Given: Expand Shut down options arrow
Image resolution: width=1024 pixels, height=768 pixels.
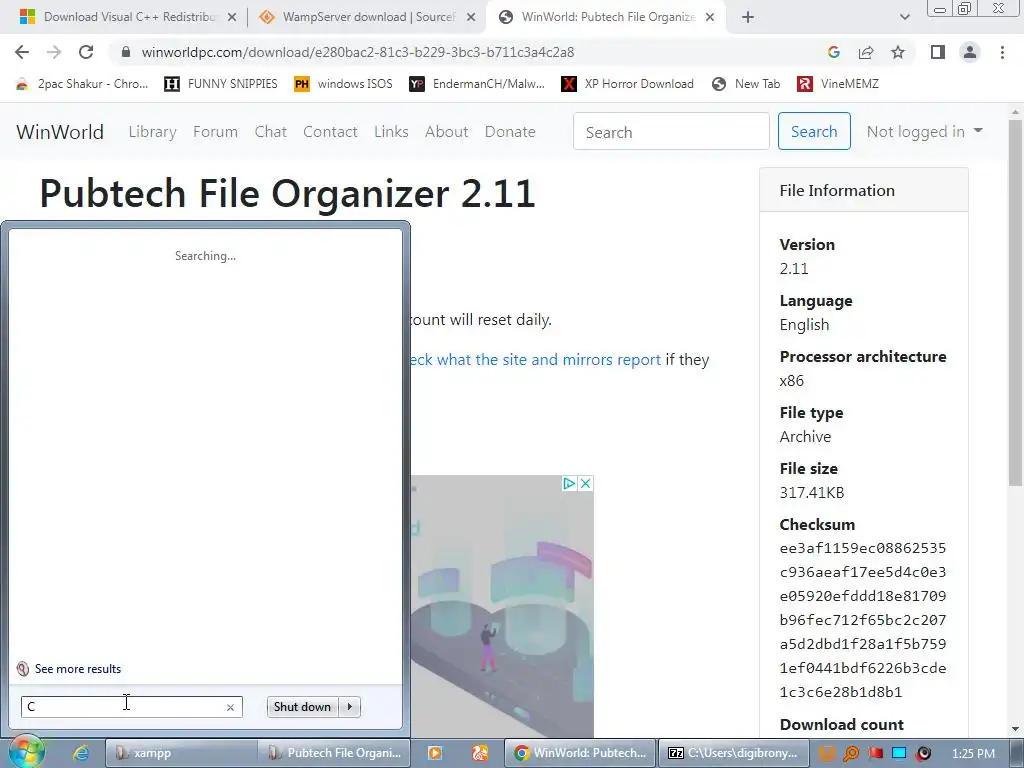Looking at the screenshot, I should [x=350, y=707].
